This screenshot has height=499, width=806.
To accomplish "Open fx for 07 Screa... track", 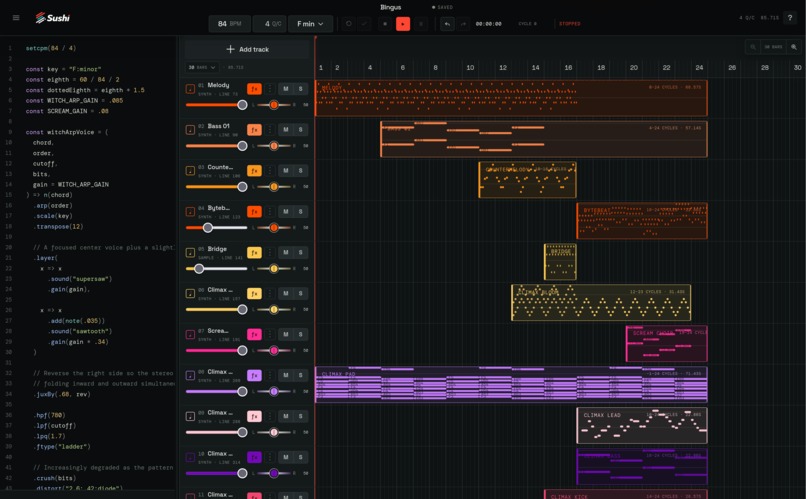I will point(254,335).
